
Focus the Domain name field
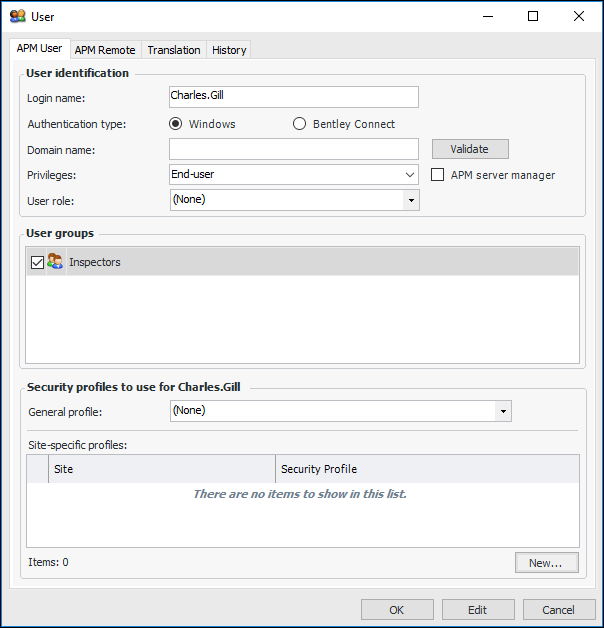(294, 149)
